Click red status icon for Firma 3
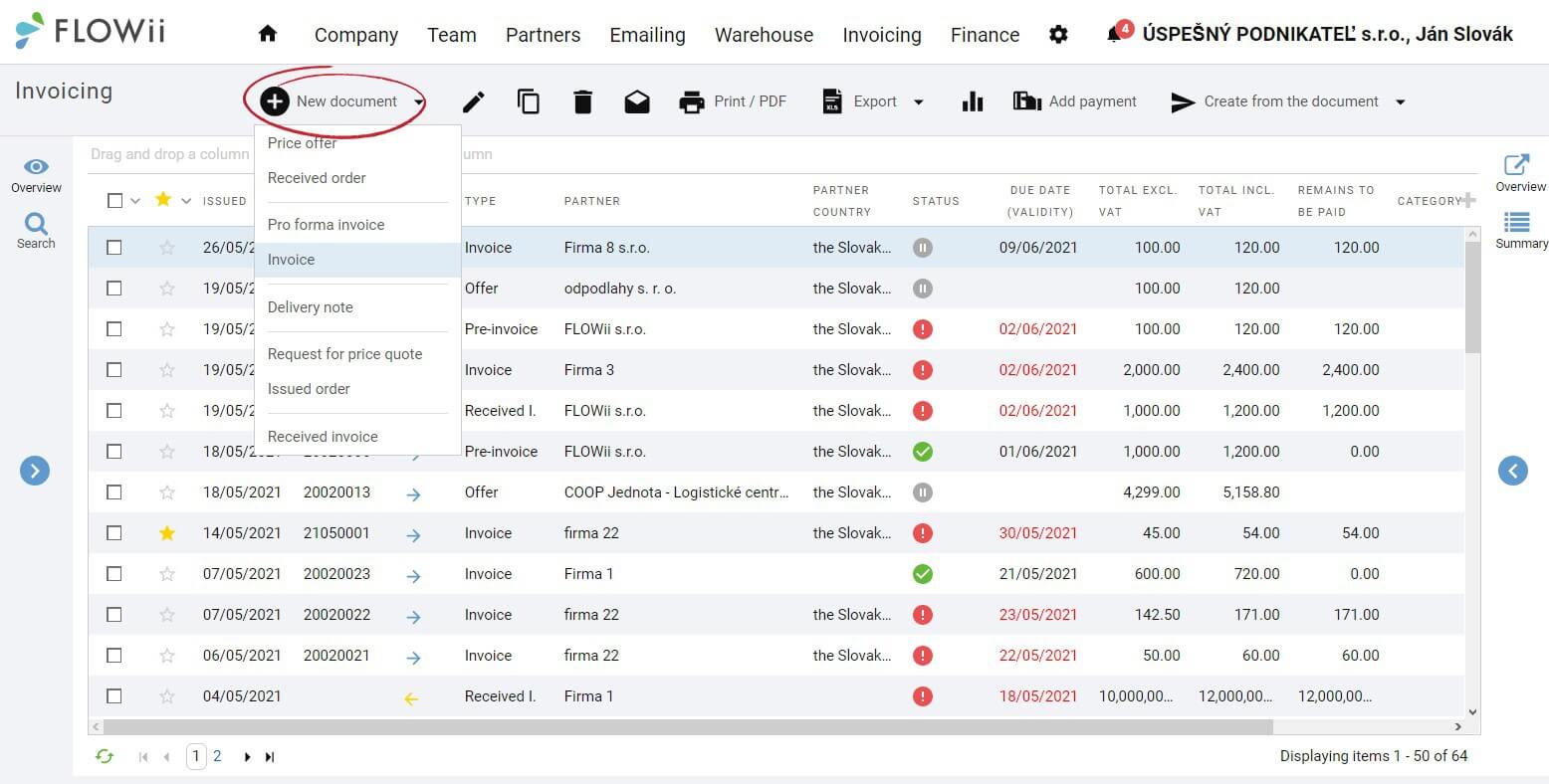Image resolution: width=1549 pixels, height=784 pixels. tap(923, 370)
